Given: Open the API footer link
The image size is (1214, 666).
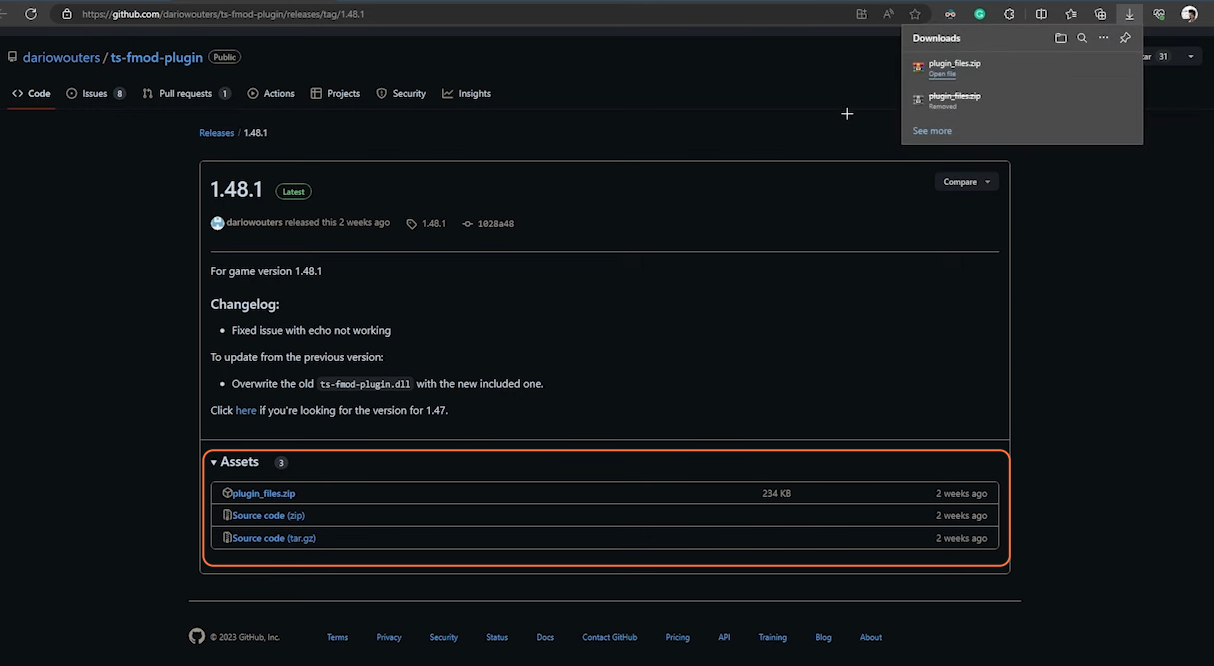Looking at the screenshot, I should point(724,637).
